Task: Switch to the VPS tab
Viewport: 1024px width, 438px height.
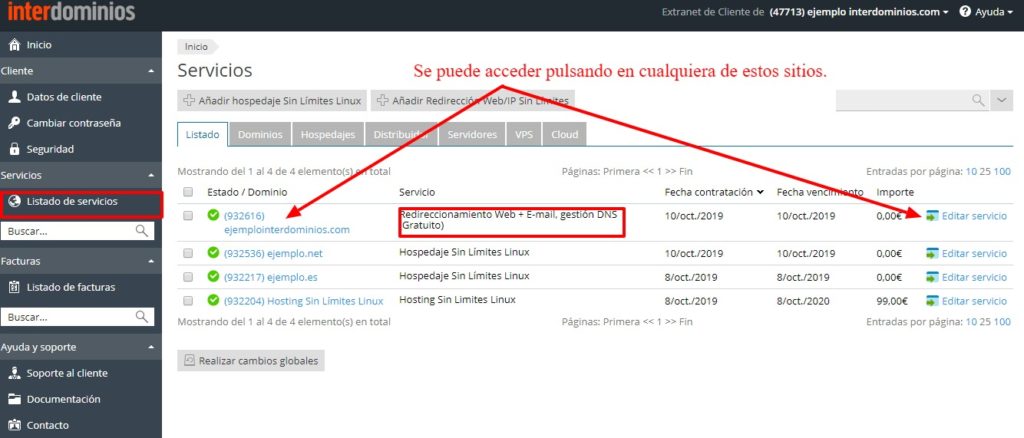Action: pos(524,134)
